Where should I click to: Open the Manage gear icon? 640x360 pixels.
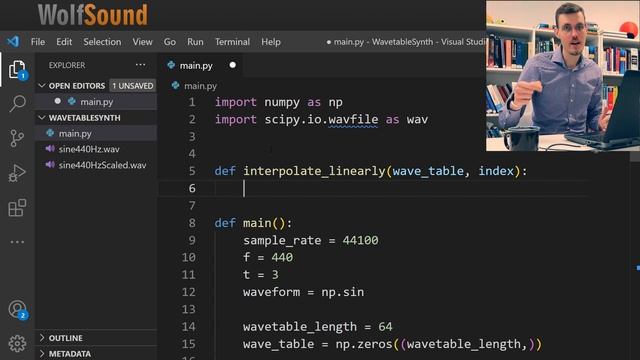[17, 344]
